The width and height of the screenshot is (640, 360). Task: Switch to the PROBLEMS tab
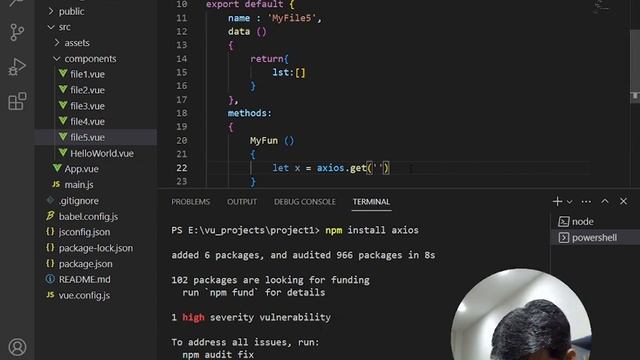click(x=191, y=202)
